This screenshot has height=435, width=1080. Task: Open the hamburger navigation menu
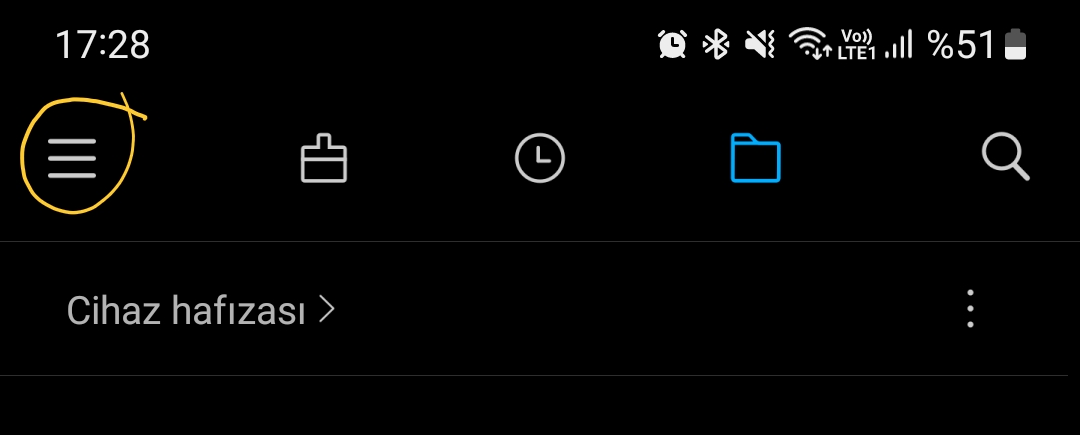coord(72,158)
